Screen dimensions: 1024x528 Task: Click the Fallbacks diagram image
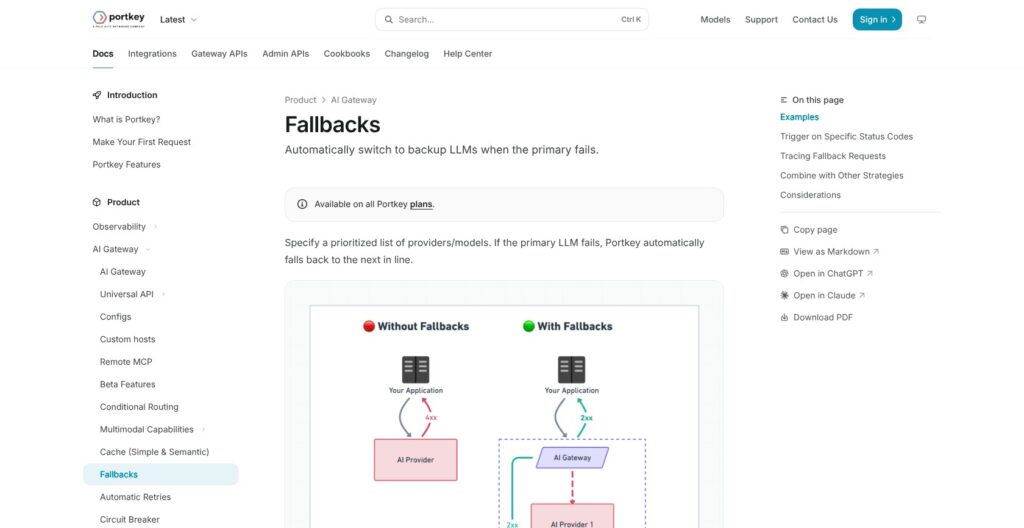click(504, 417)
